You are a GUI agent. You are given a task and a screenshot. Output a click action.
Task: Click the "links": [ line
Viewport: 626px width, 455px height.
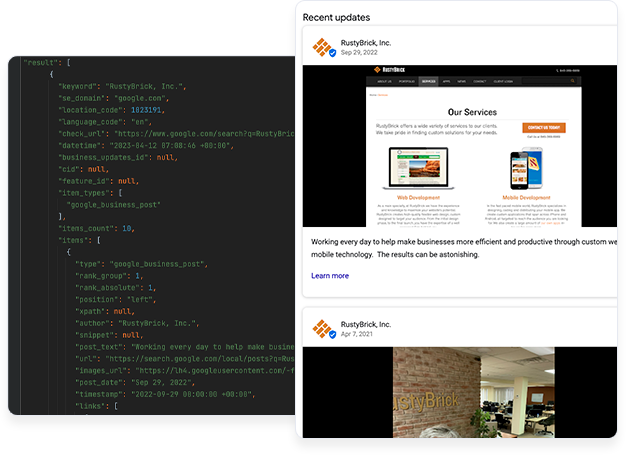96,406
